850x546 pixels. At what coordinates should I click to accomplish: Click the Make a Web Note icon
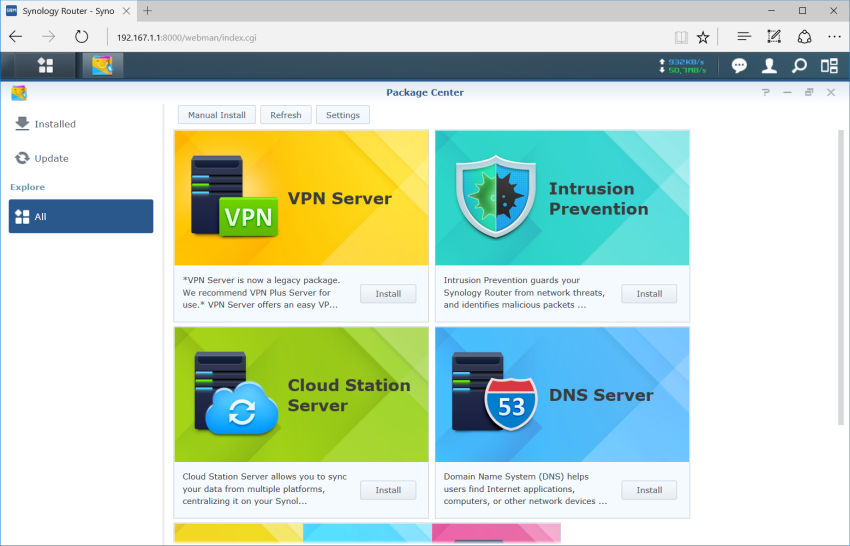[774, 36]
